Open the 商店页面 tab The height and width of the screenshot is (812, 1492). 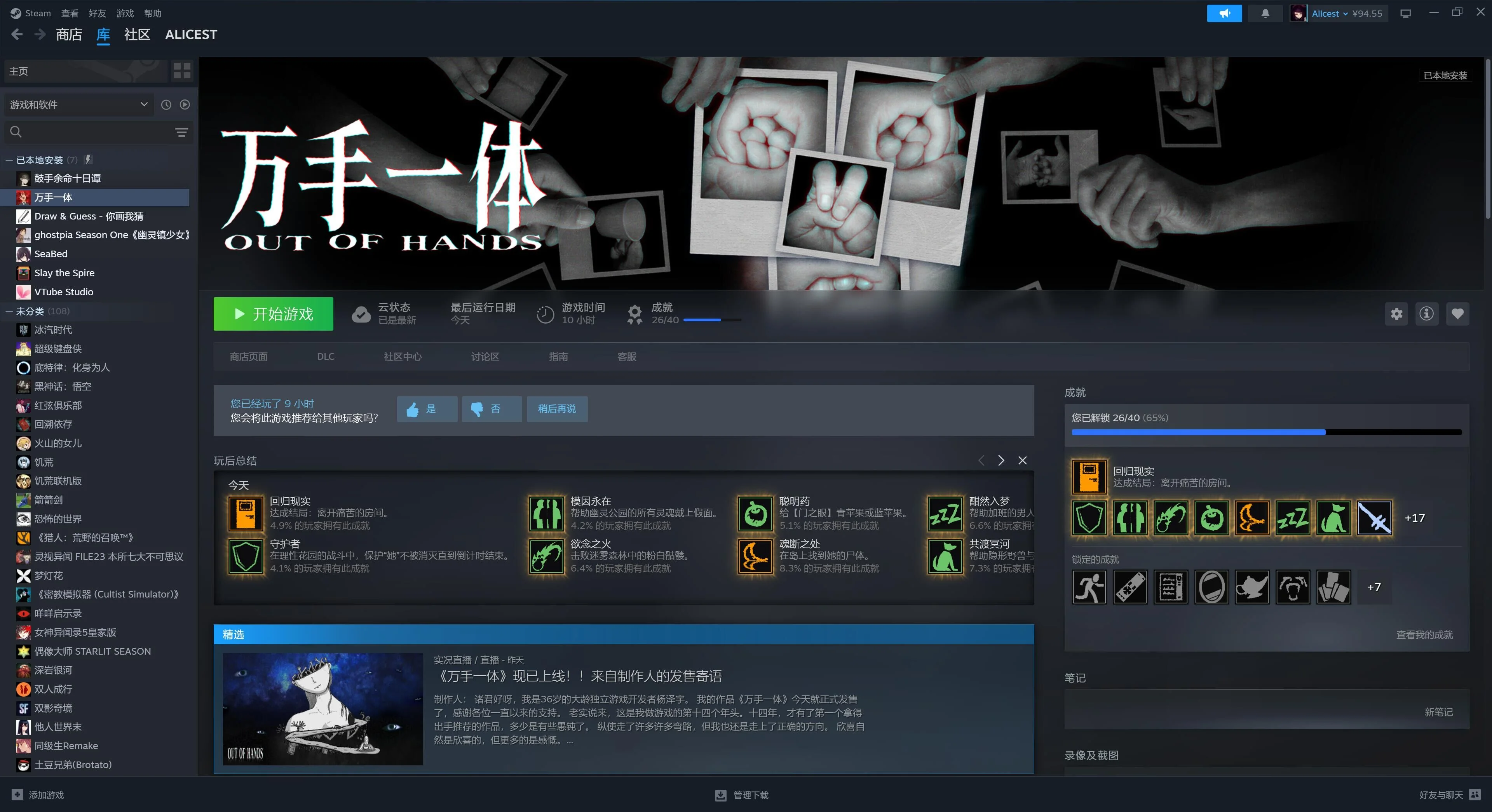pyautogui.click(x=249, y=357)
